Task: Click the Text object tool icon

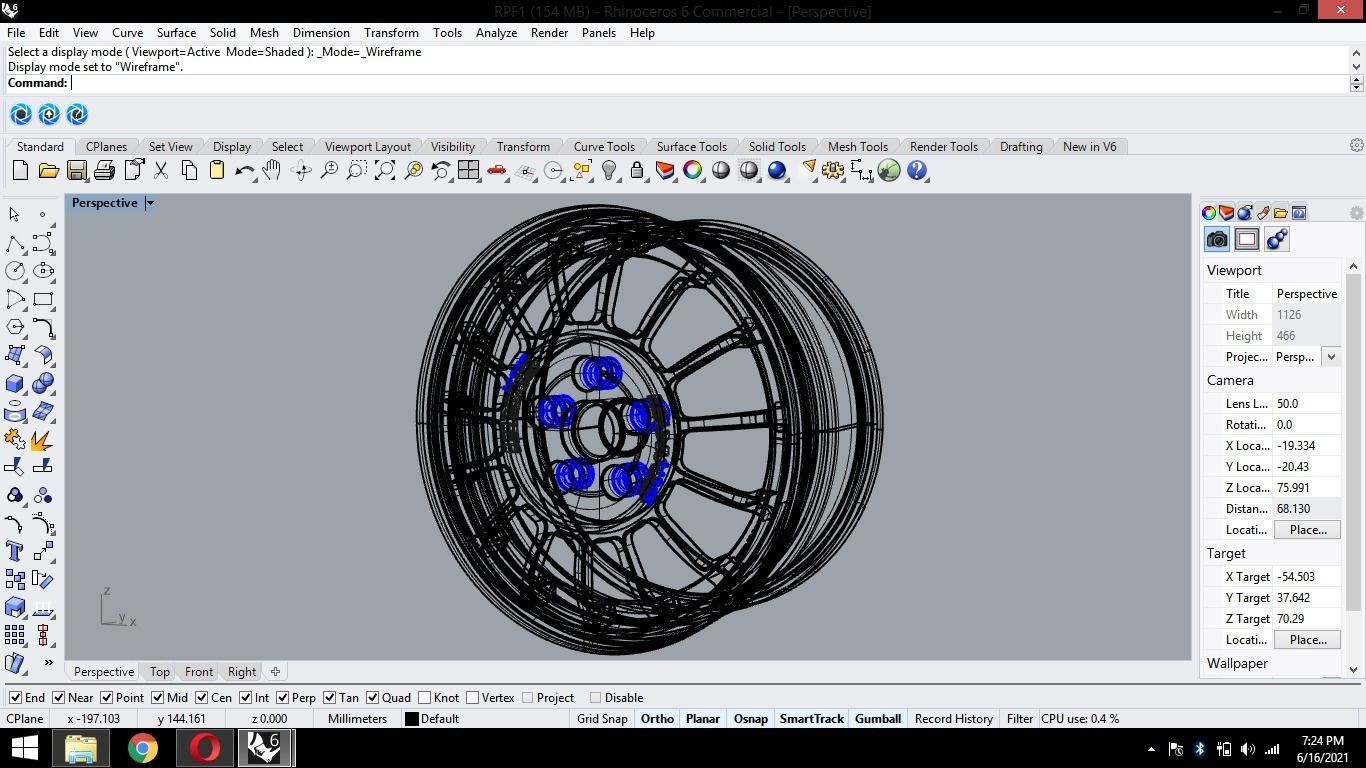Action: pos(15,551)
